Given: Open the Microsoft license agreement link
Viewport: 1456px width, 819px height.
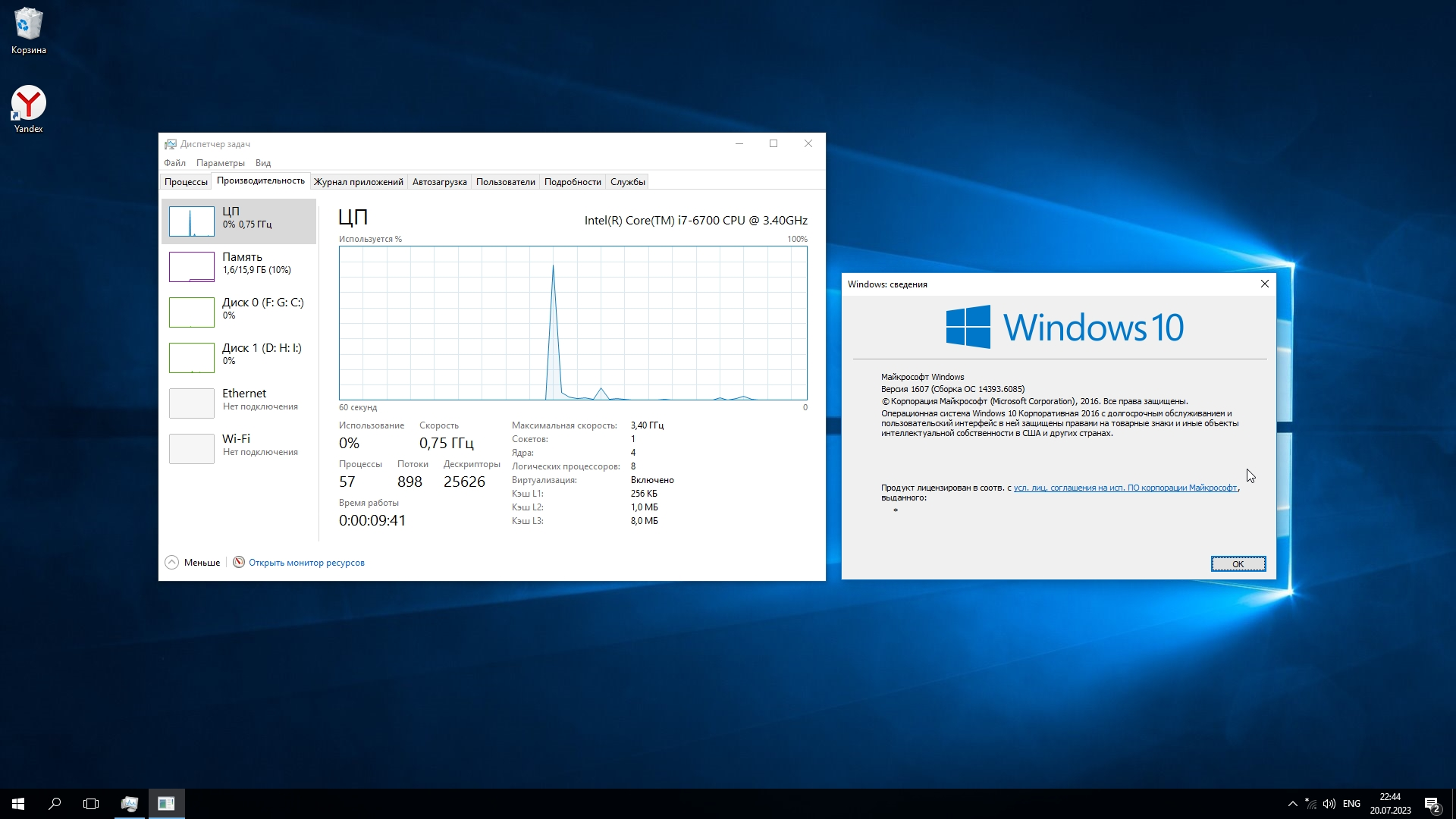Looking at the screenshot, I should pyautogui.click(x=1125, y=488).
